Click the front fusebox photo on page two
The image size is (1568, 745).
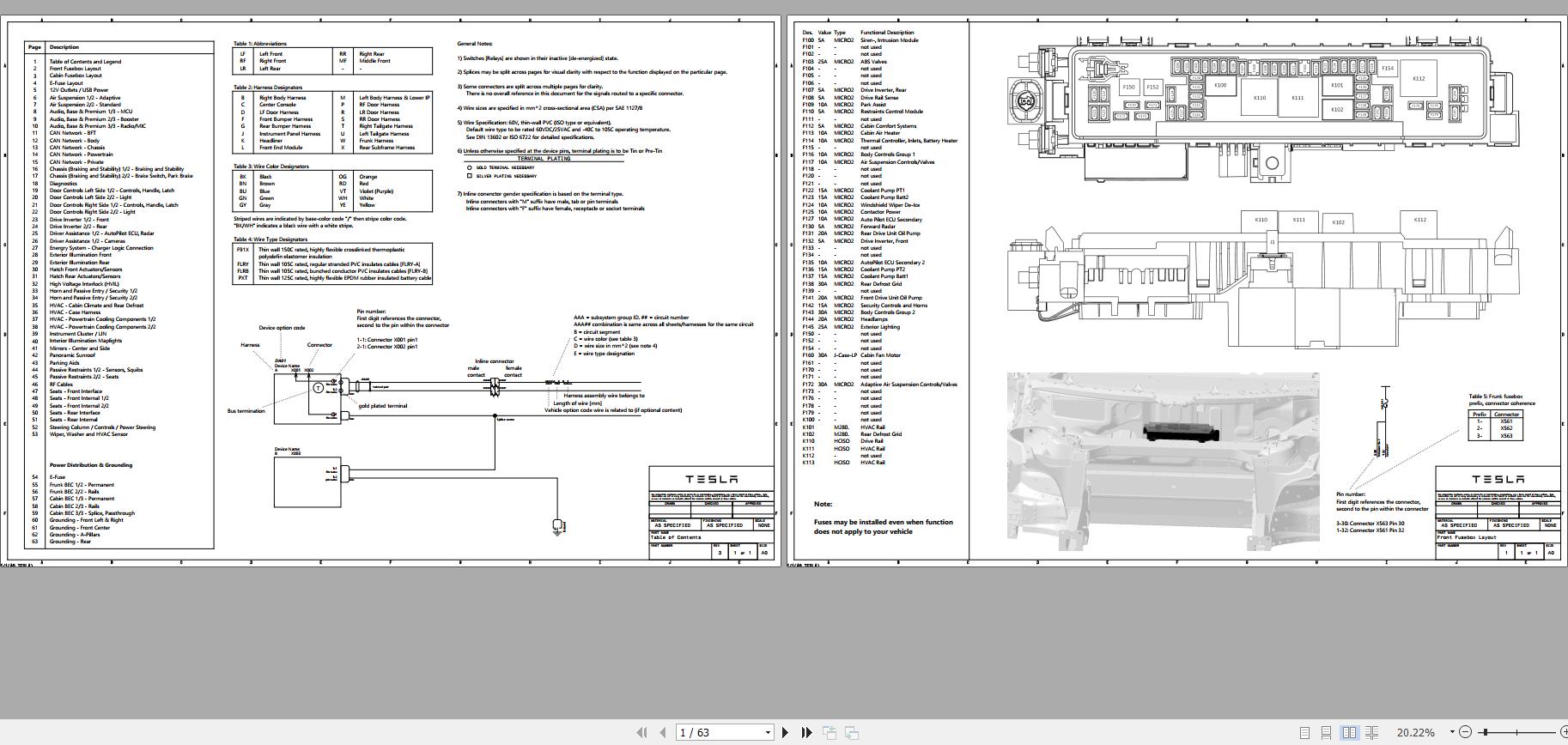[x=1163, y=461]
